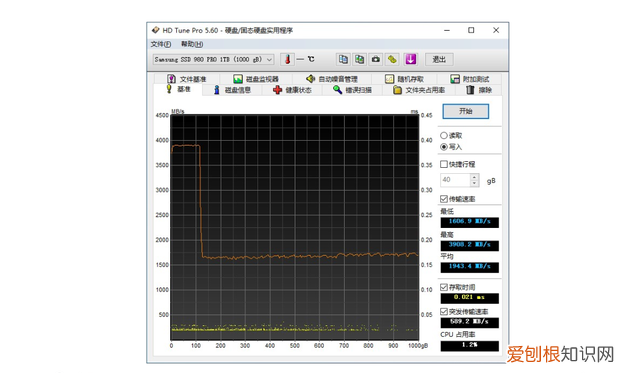The width and height of the screenshot is (640, 373).
Task: Click the CPU usage value 1.2%
Action: (x=469, y=346)
